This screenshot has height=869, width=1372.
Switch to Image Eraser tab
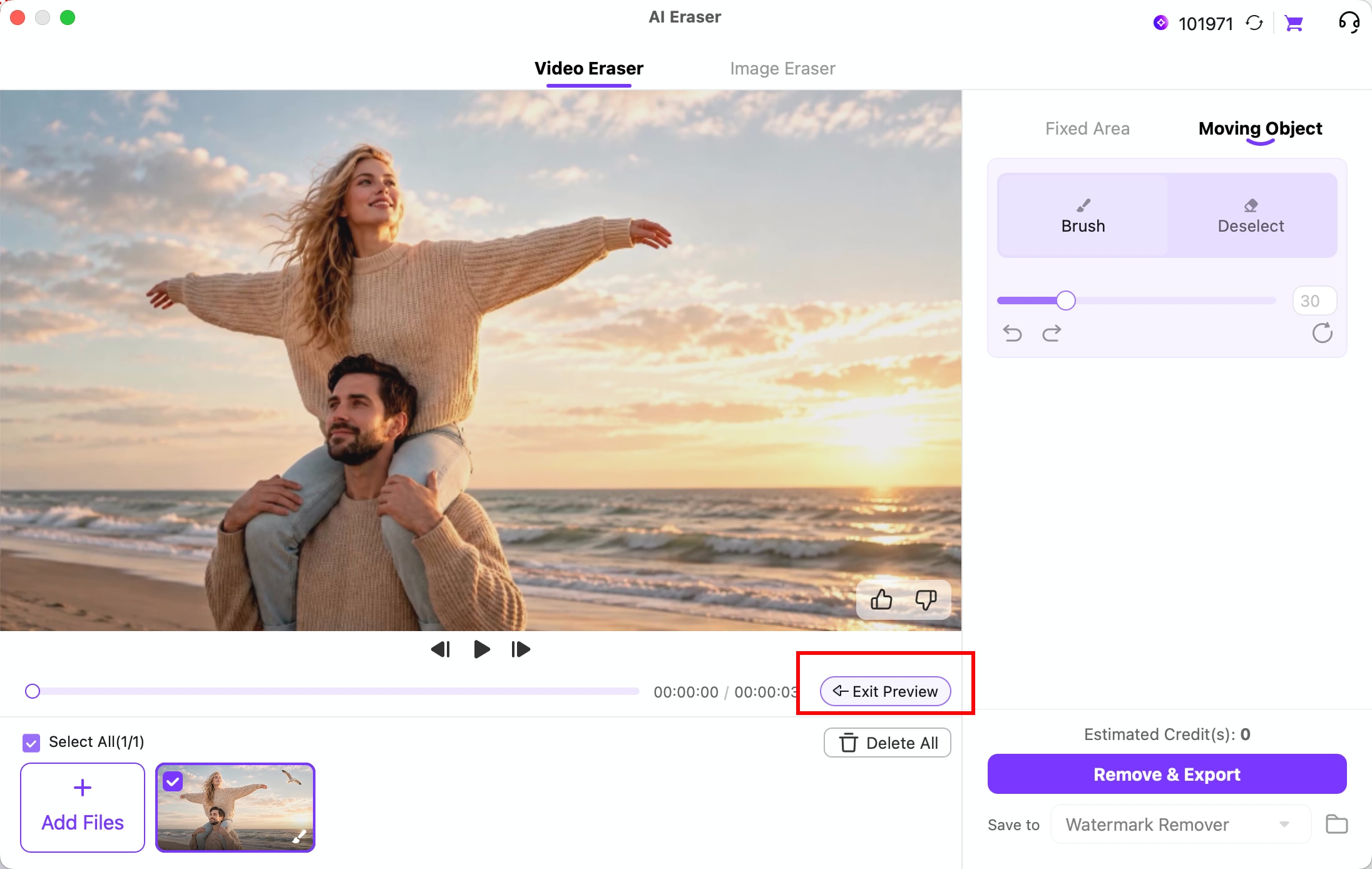click(782, 68)
